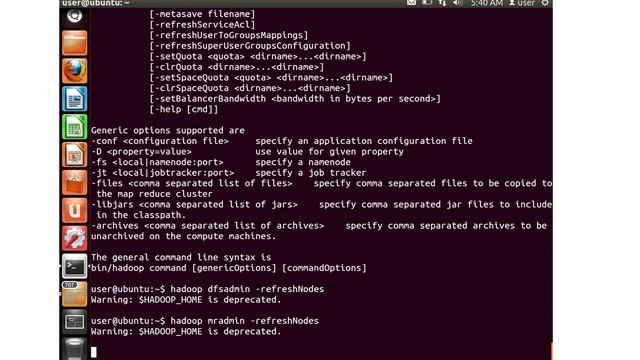Screen dimensions: 640x360
Task: Click 'use value for given property' text
Action: pos(329,152)
